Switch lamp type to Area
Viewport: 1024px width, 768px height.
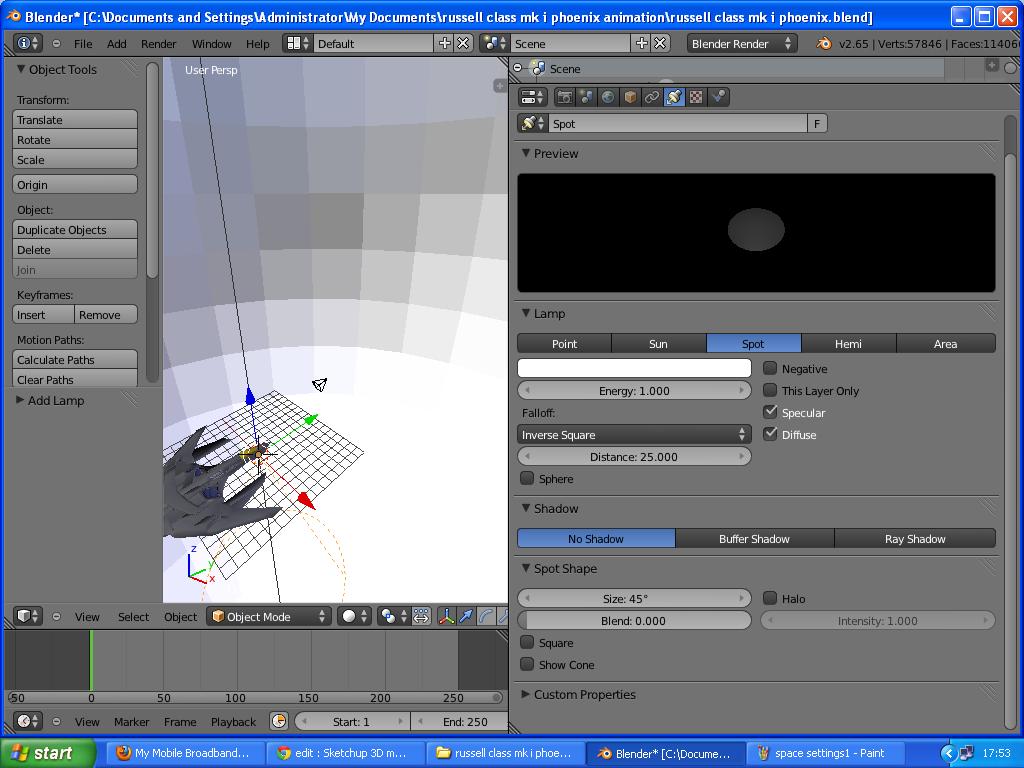click(946, 344)
